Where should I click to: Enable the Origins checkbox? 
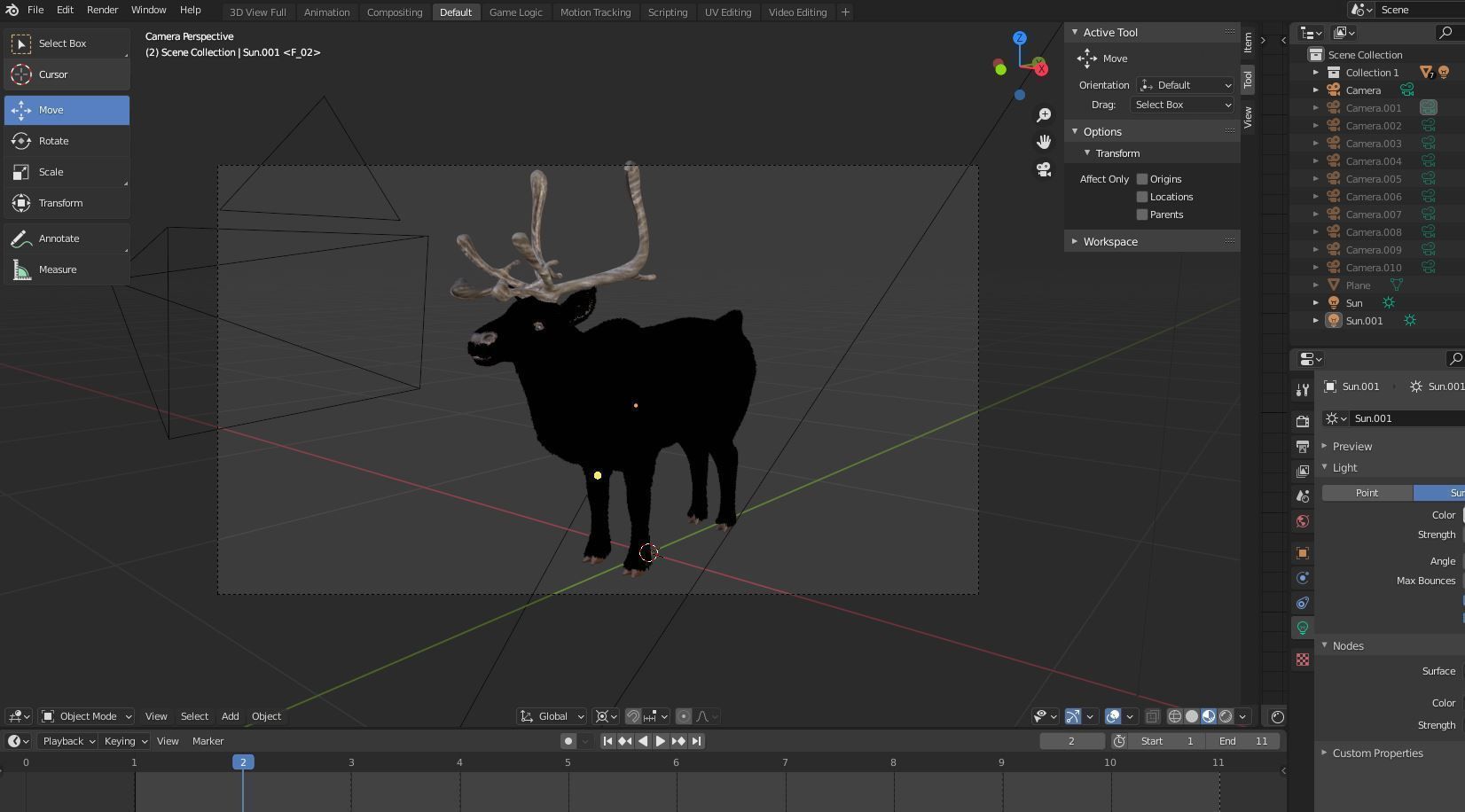pyautogui.click(x=1142, y=179)
